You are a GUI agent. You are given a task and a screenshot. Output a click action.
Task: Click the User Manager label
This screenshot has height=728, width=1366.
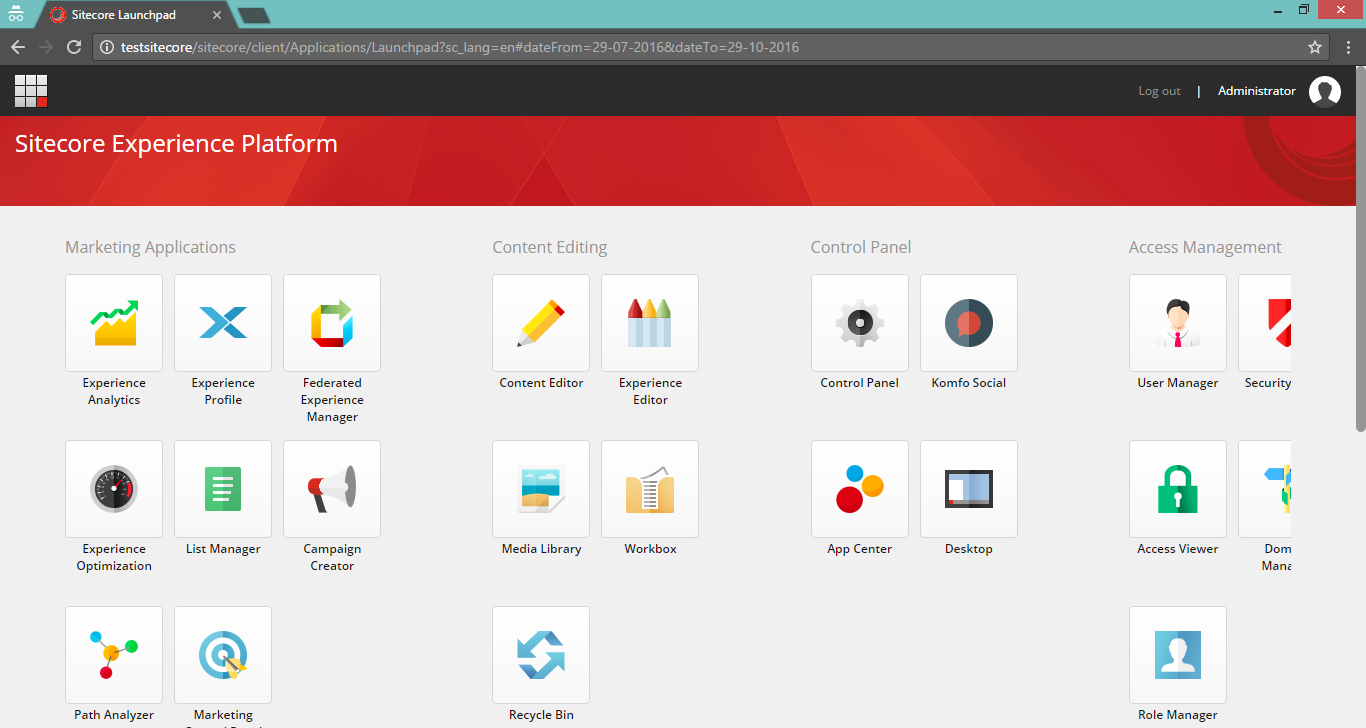(1178, 383)
